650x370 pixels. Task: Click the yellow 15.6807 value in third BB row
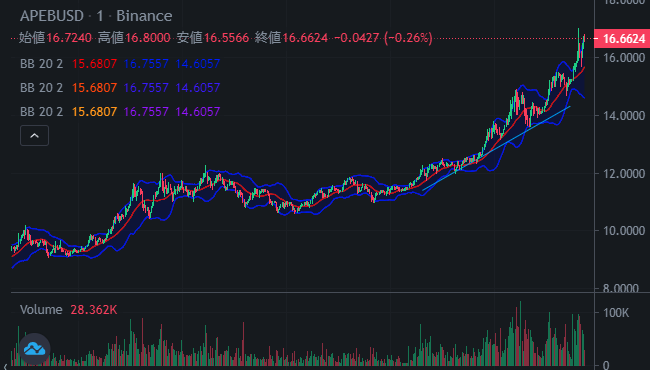(95, 112)
